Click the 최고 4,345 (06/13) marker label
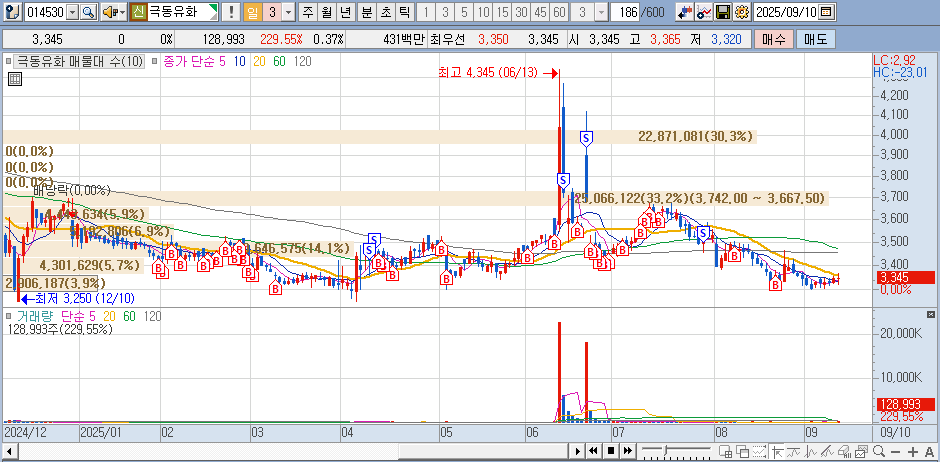The height and width of the screenshot is (462, 940). (490, 73)
